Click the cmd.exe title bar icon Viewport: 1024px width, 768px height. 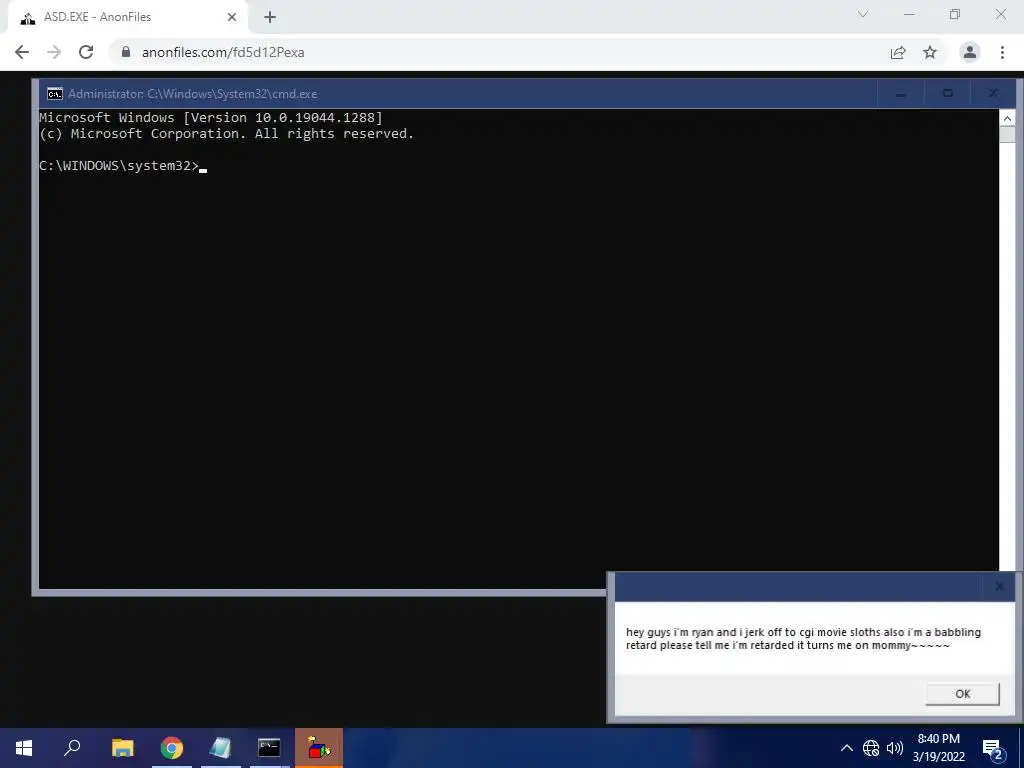(x=55, y=94)
